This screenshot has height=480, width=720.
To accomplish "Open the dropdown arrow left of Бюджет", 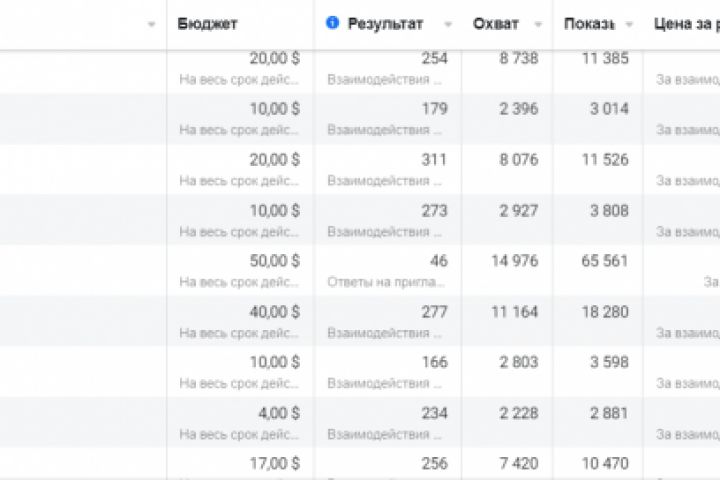I will coord(151,24).
